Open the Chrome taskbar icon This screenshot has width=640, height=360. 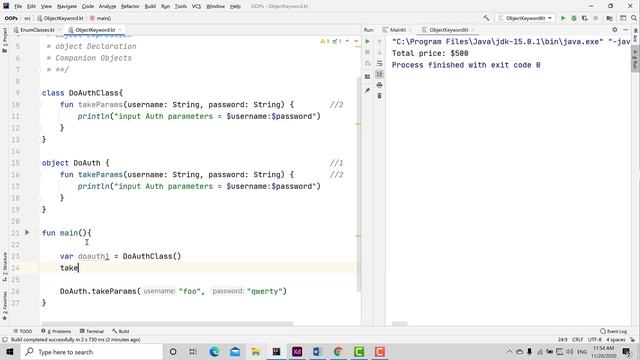tap(338, 352)
